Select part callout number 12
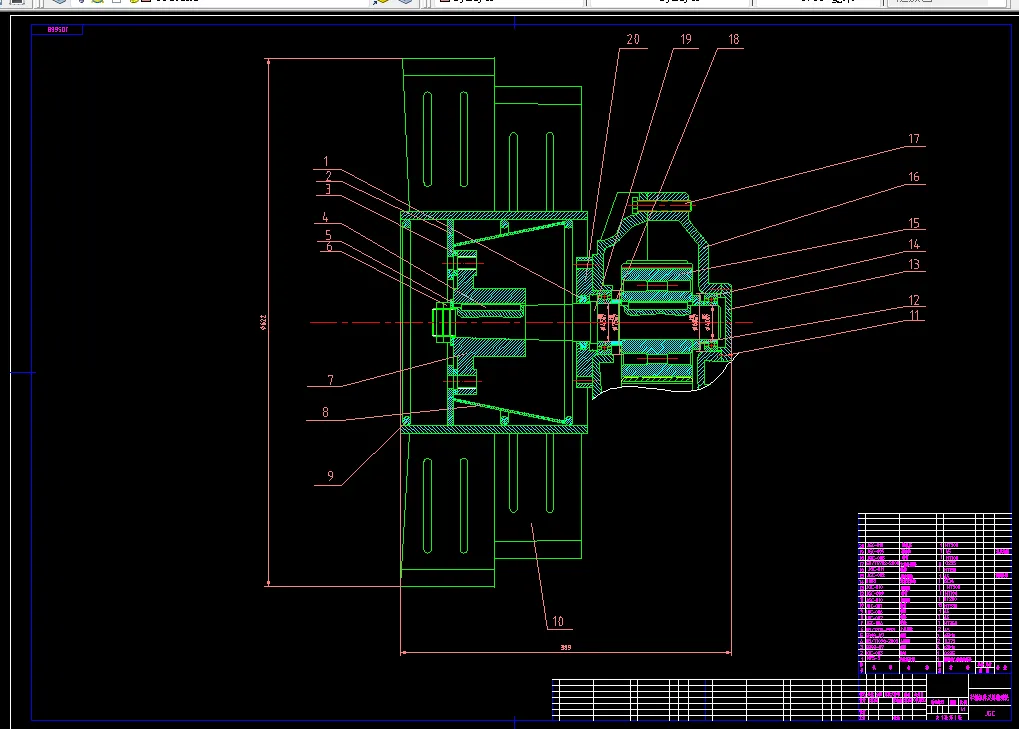Viewport: 1019px width, 729px height. coord(914,300)
